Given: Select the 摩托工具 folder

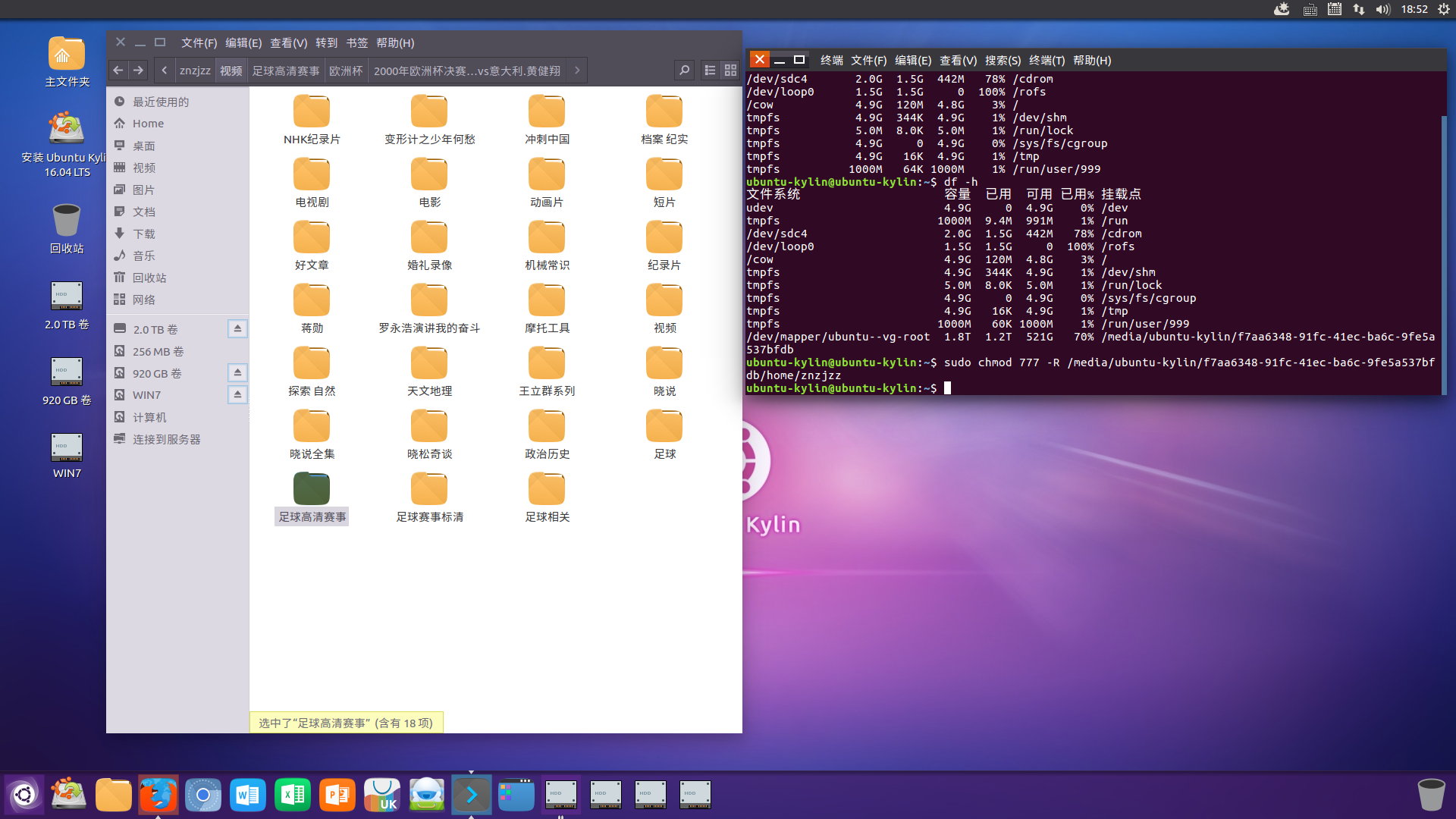Looking at the screenshot, I should pos(547,309).
